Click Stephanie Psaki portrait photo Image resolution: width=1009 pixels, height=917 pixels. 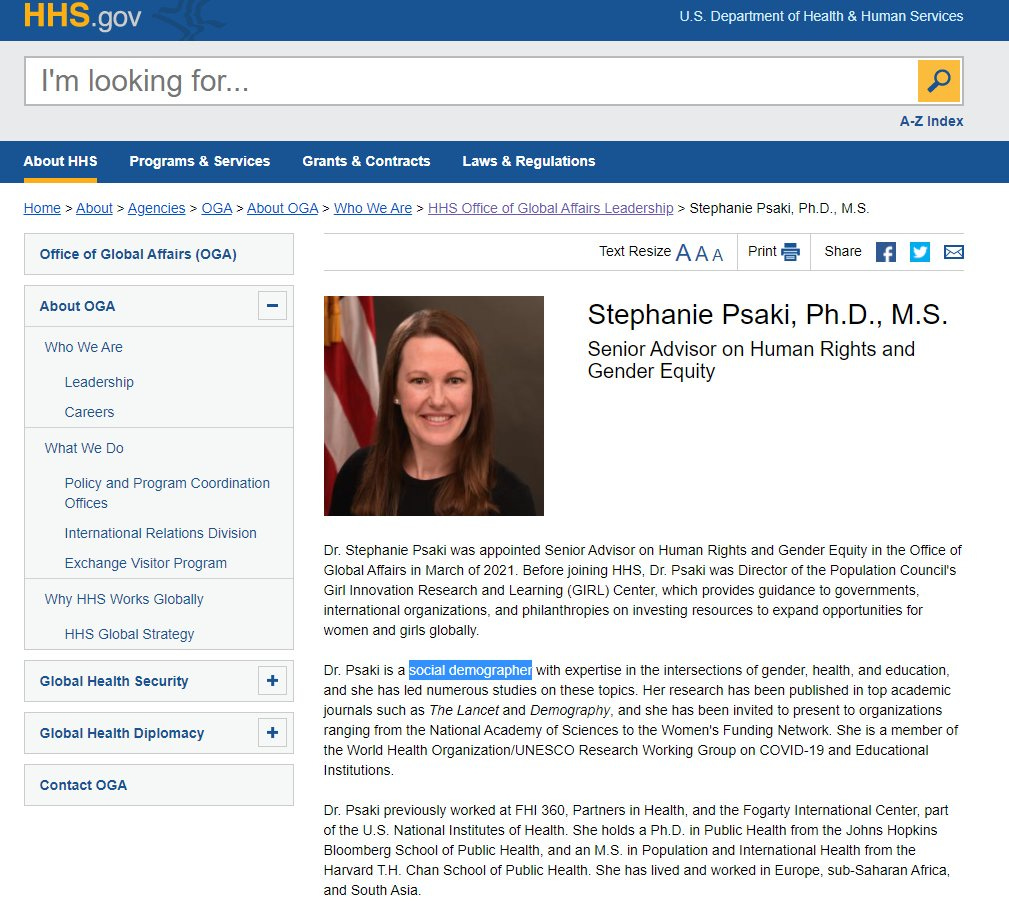click(434, 406)
